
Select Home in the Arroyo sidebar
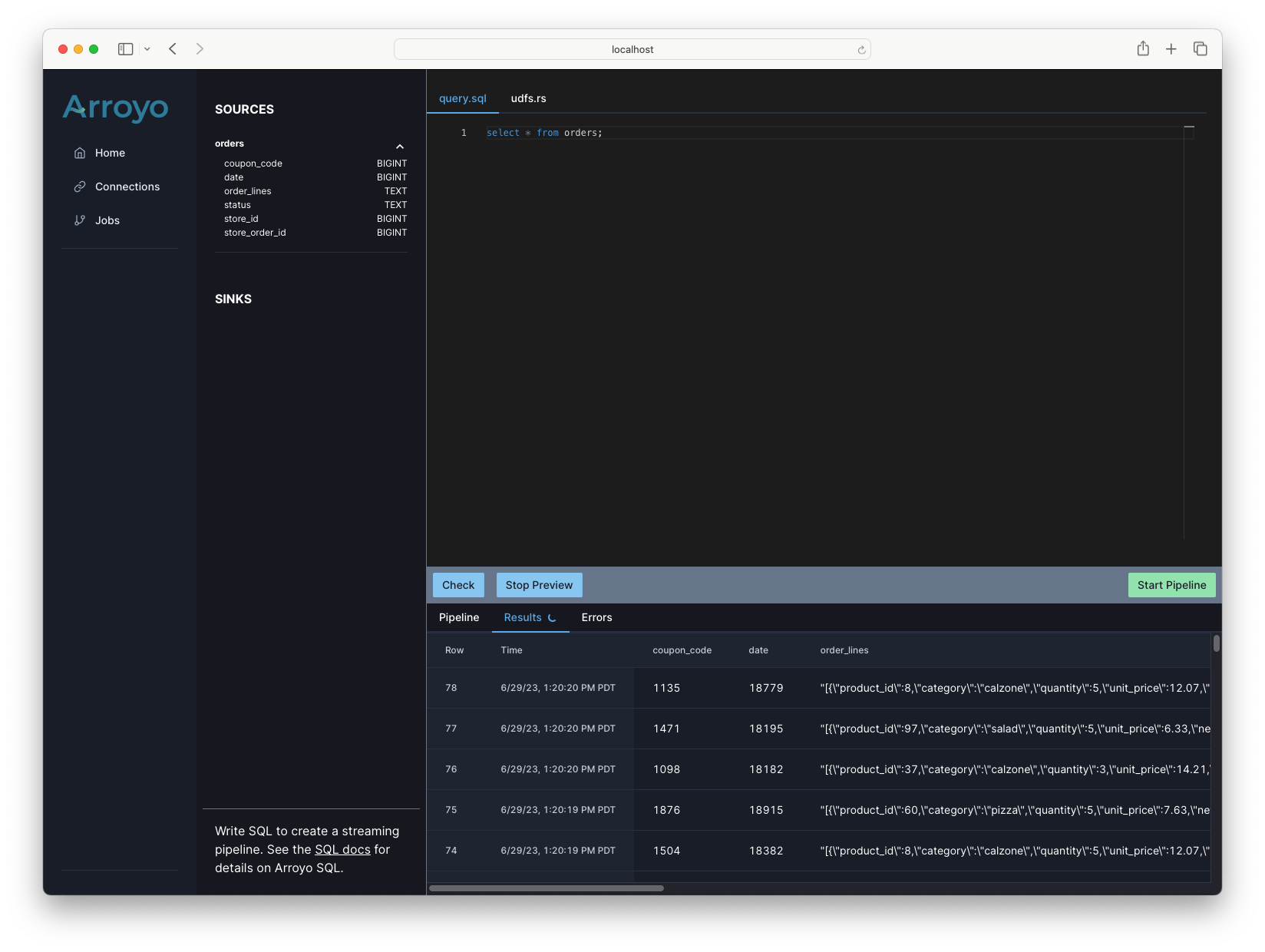[109, 152]
